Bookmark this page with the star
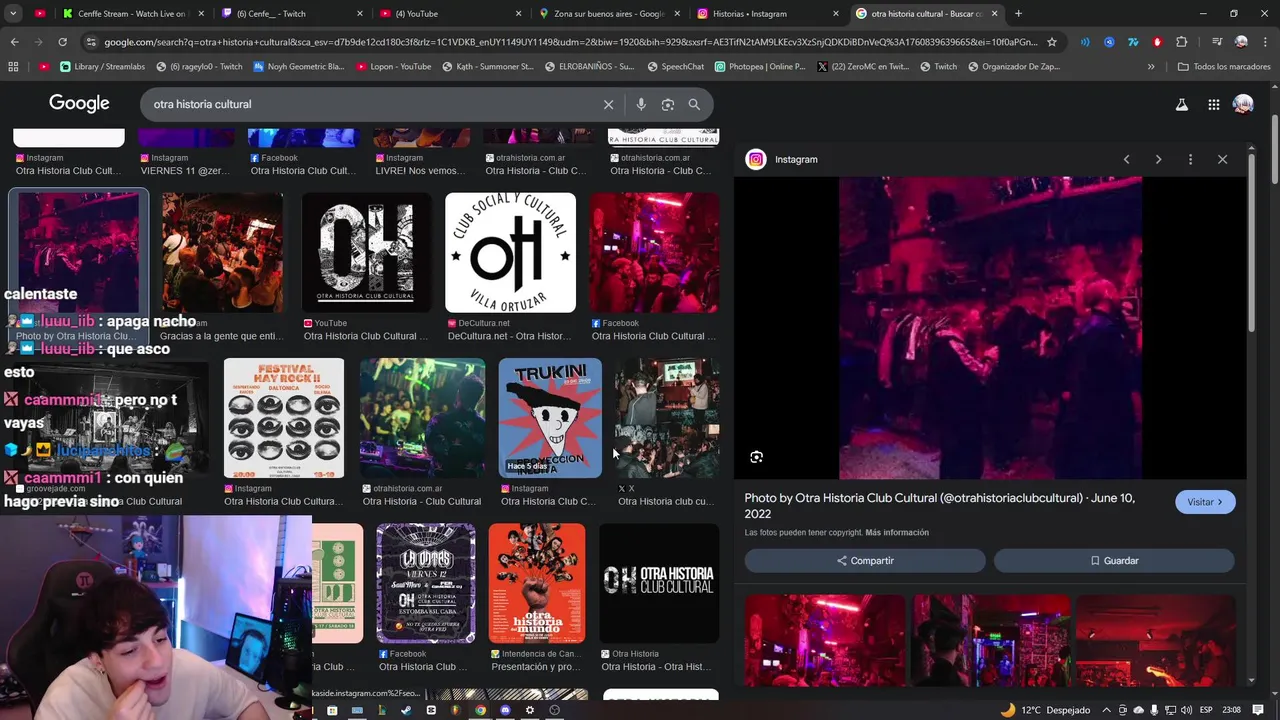 pos(1051,42)
